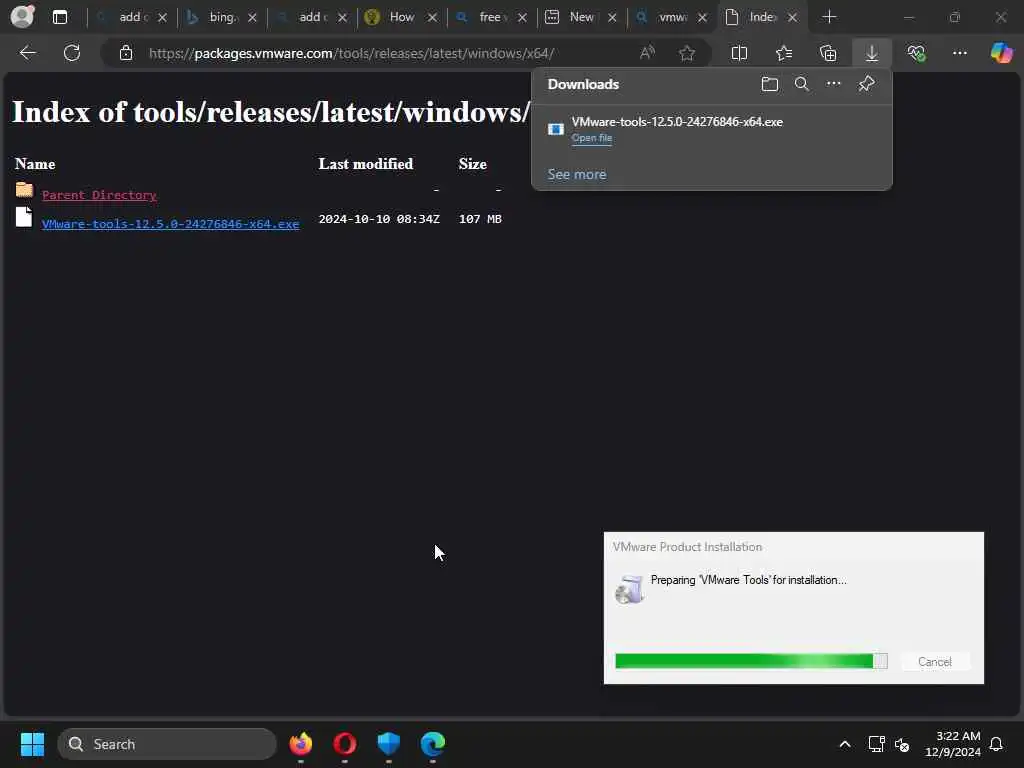Open the Collections icon

(x=828, y=53)
